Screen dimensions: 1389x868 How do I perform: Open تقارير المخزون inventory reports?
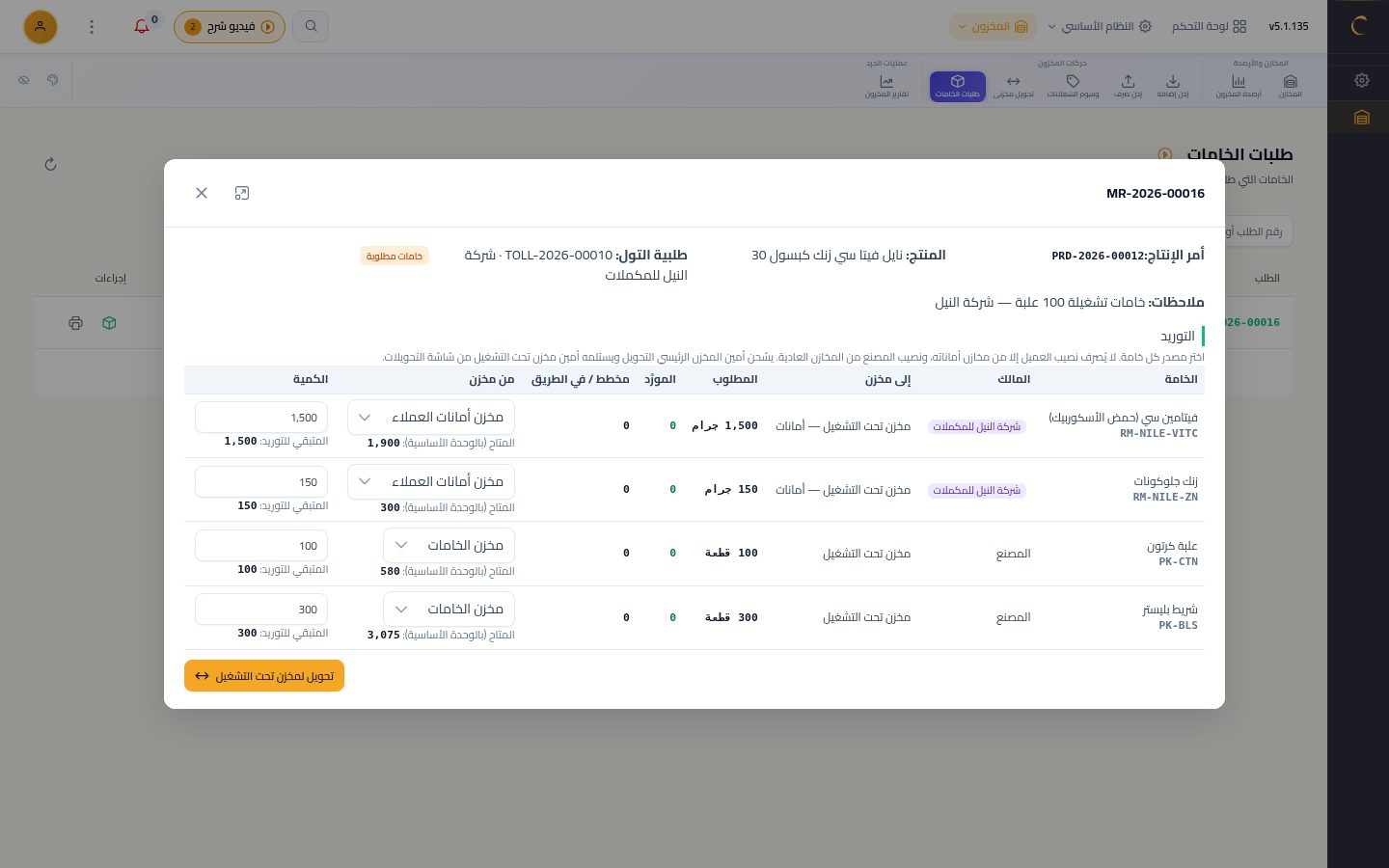point(886,86)
